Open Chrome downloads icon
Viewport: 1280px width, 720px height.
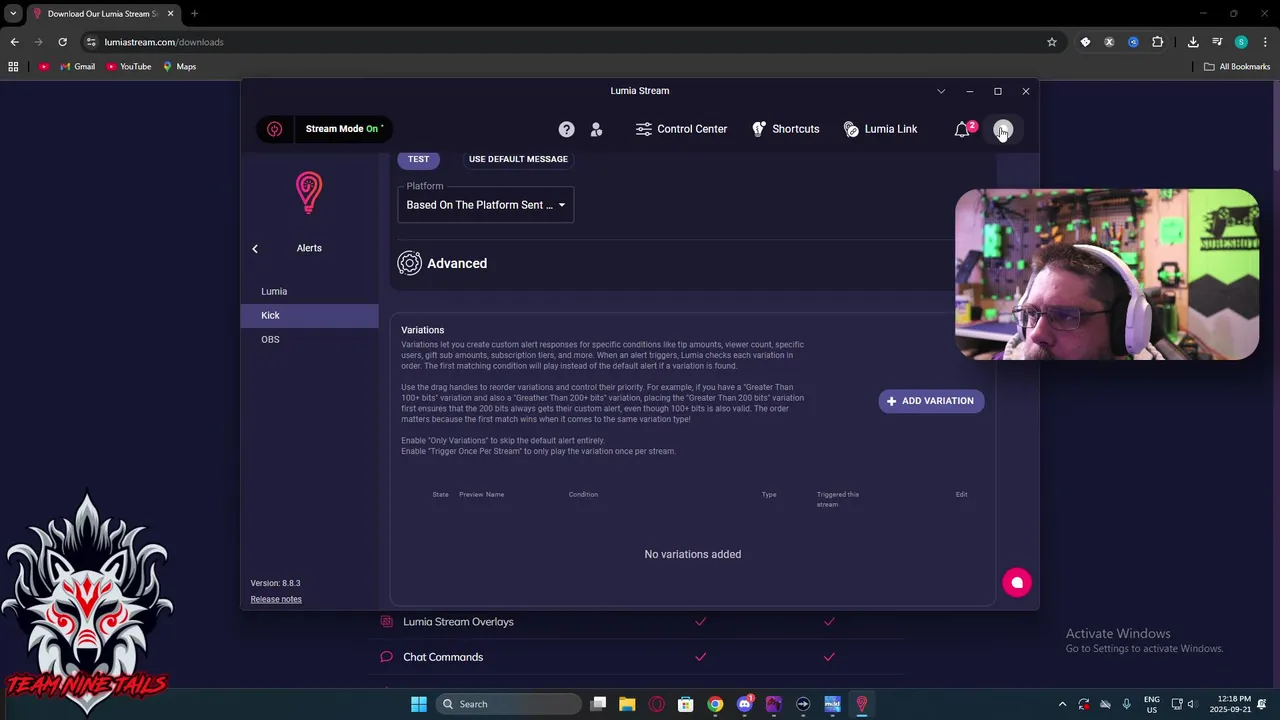pos(1193,42)
